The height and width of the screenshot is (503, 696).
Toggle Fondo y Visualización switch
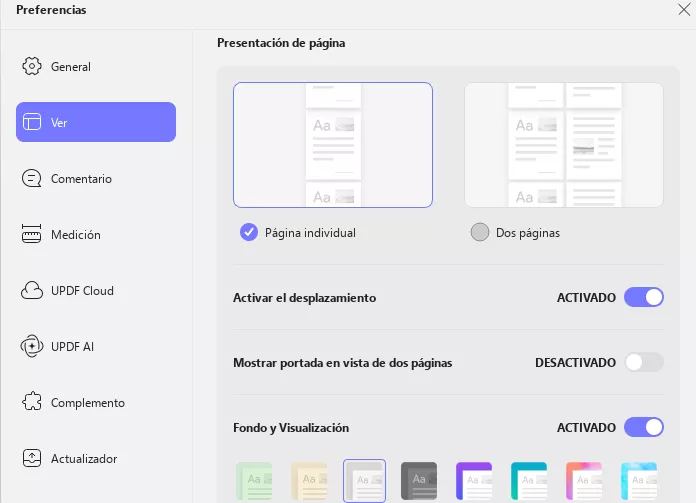pos(644,427)
